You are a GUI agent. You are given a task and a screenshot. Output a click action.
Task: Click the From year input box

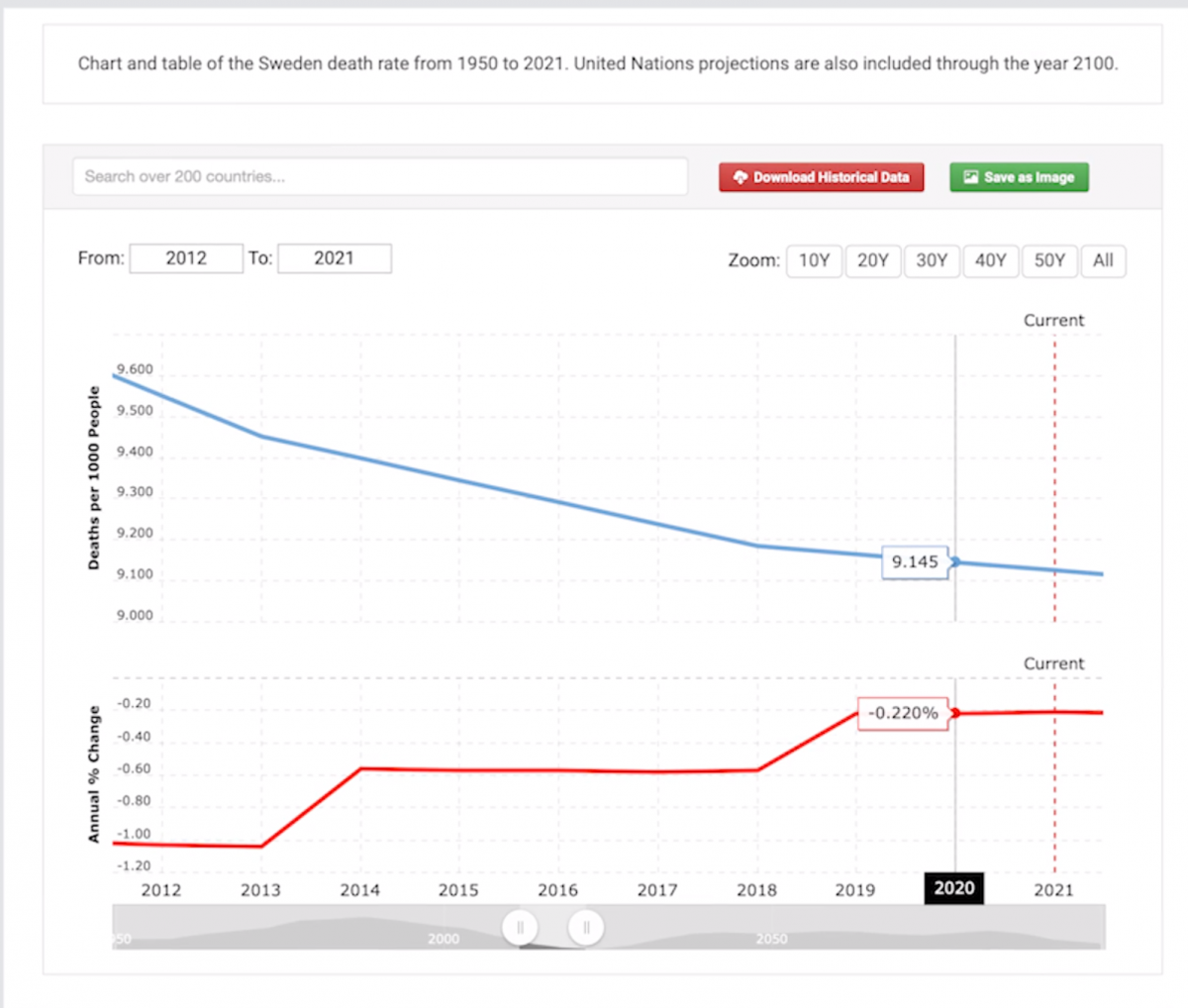186,258
